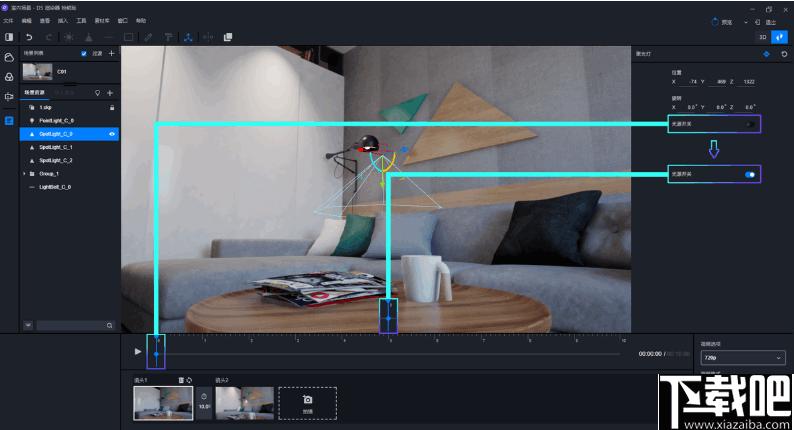
Task: Open the filter dropdown beside the search box
Action: [28, 325]
